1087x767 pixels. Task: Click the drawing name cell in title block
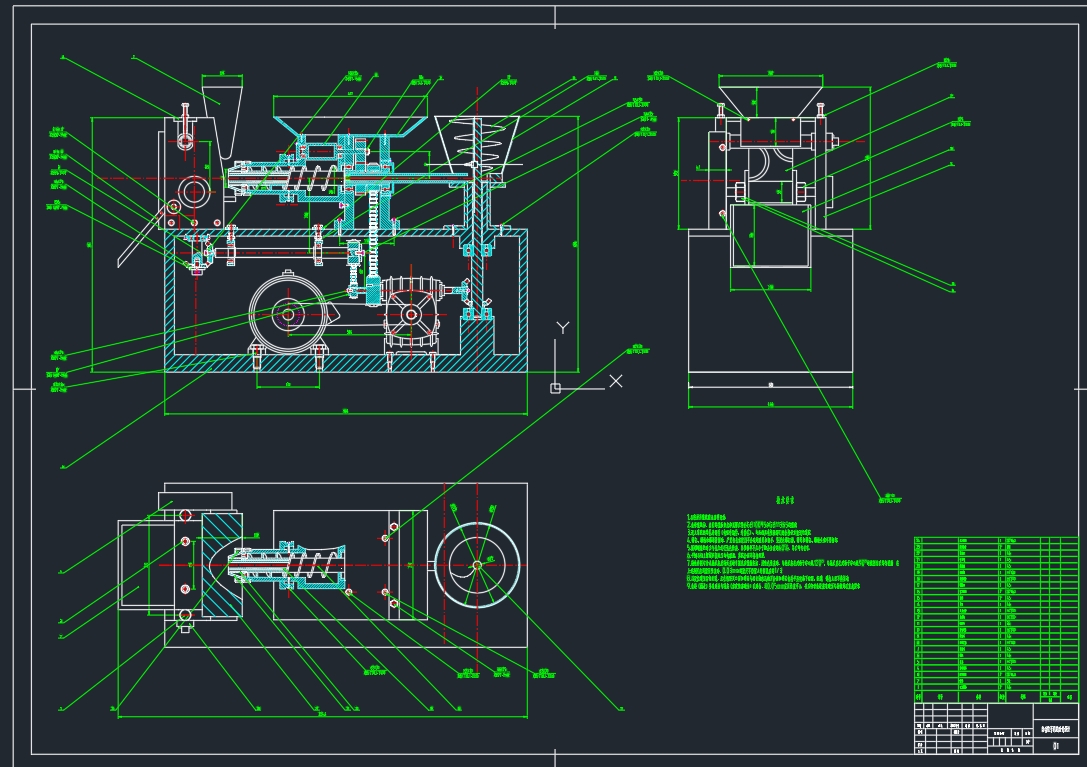tap(1056, 729)
